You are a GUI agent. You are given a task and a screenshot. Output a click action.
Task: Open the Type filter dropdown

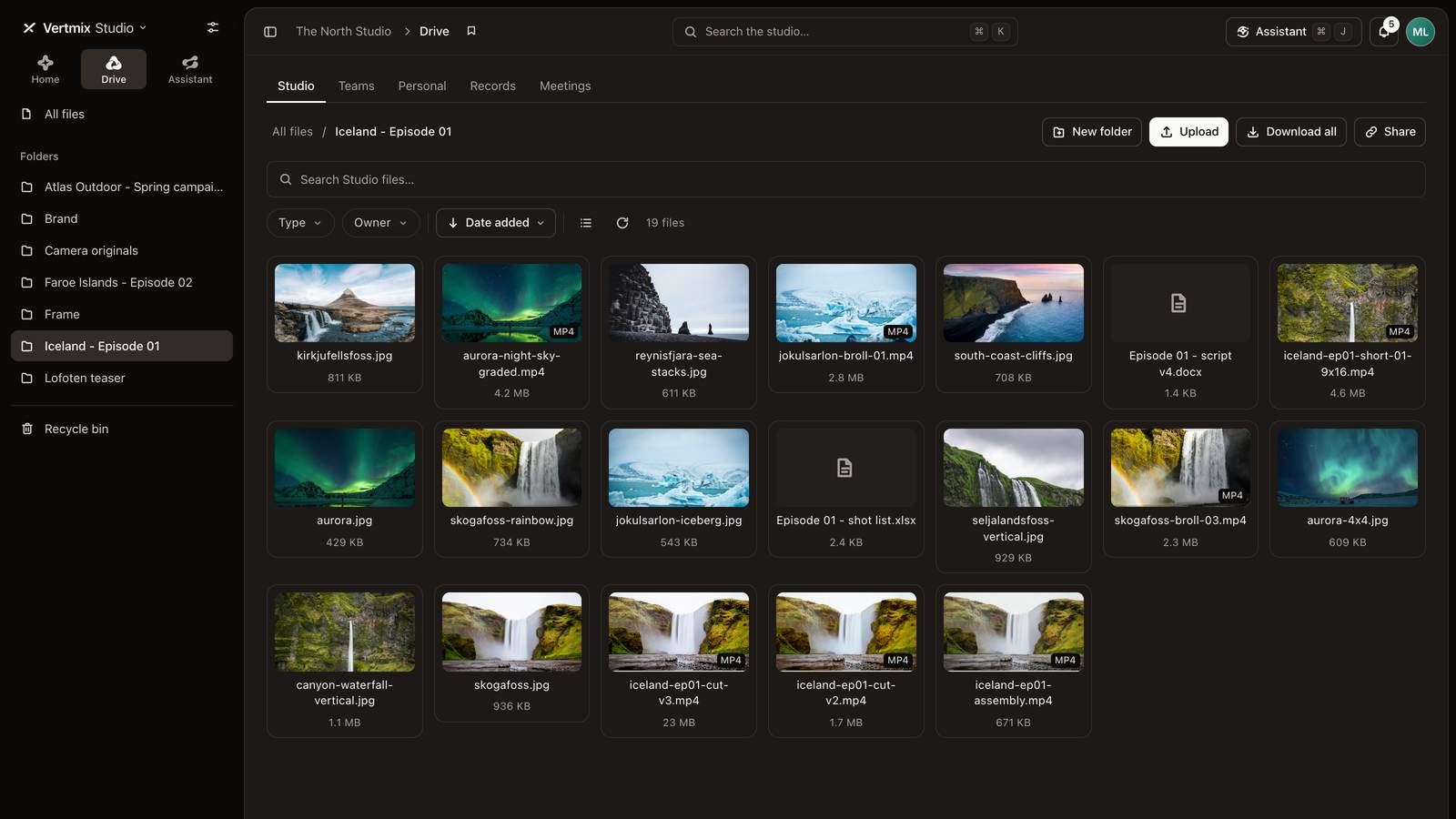pos(300,223)
